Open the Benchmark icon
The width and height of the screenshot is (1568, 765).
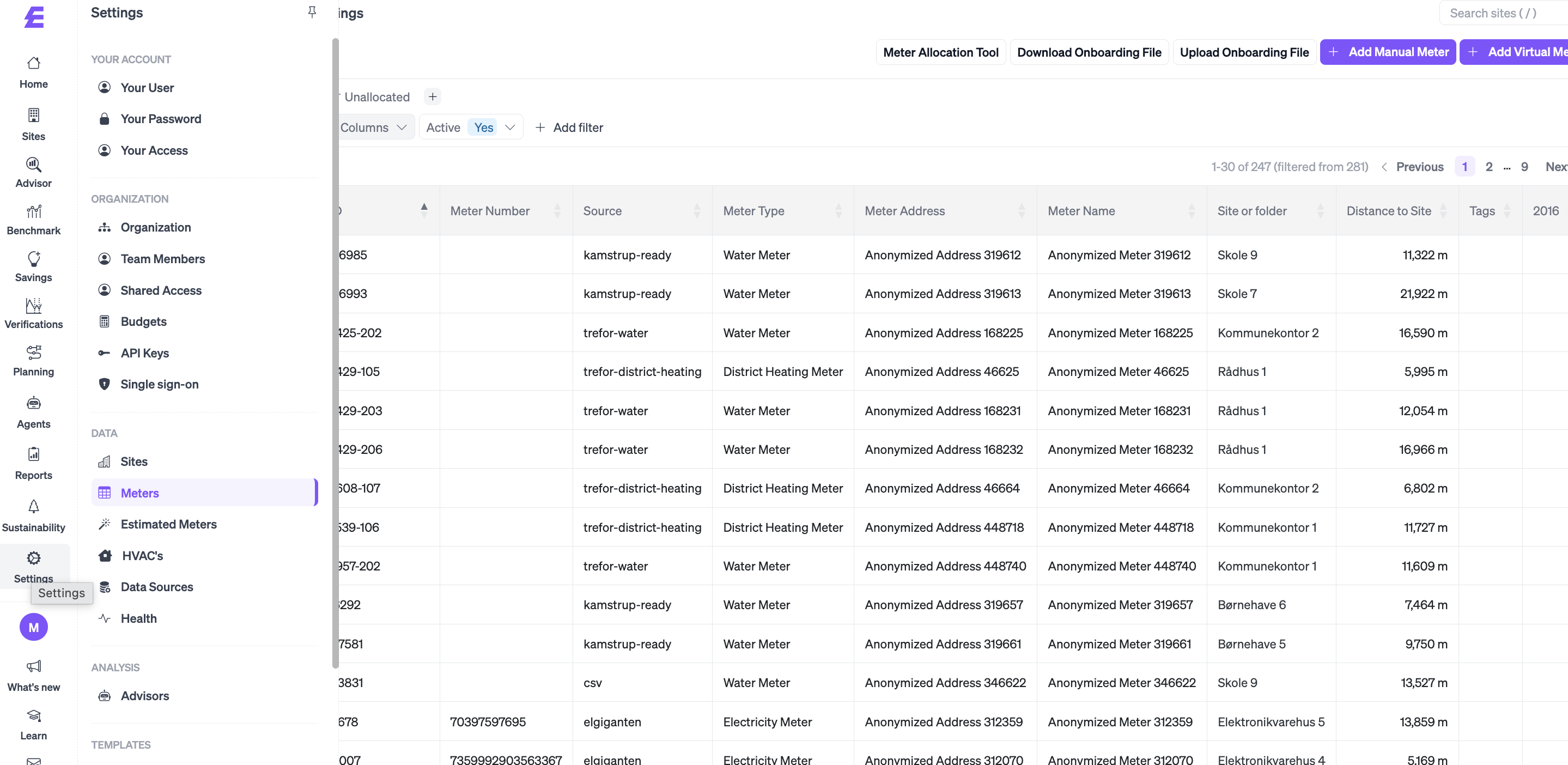coord(33,211)
